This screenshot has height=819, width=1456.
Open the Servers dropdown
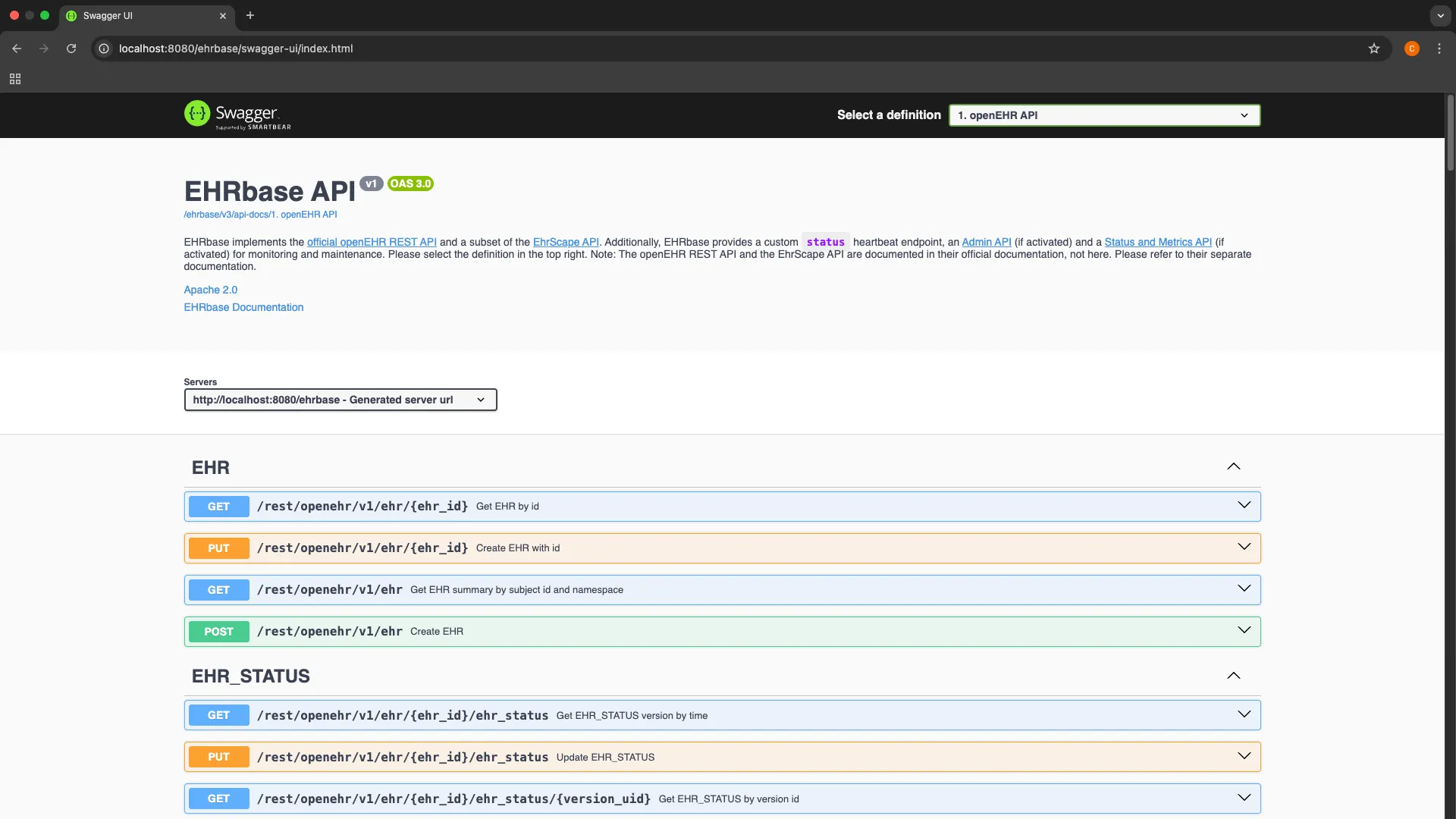click(340, 400)
